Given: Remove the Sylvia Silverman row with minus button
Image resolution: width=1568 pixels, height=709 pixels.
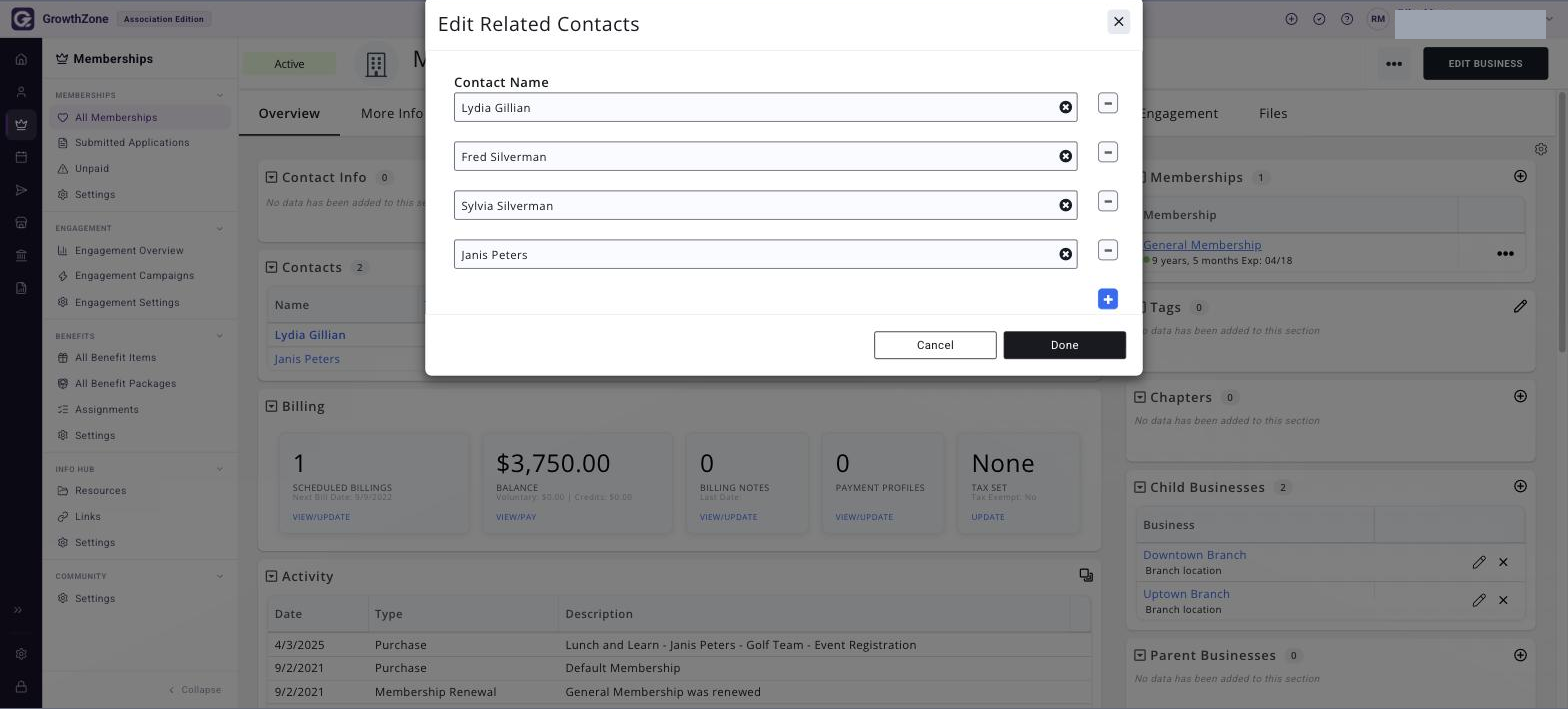Looking at the screenshot, I should 1107,201.
